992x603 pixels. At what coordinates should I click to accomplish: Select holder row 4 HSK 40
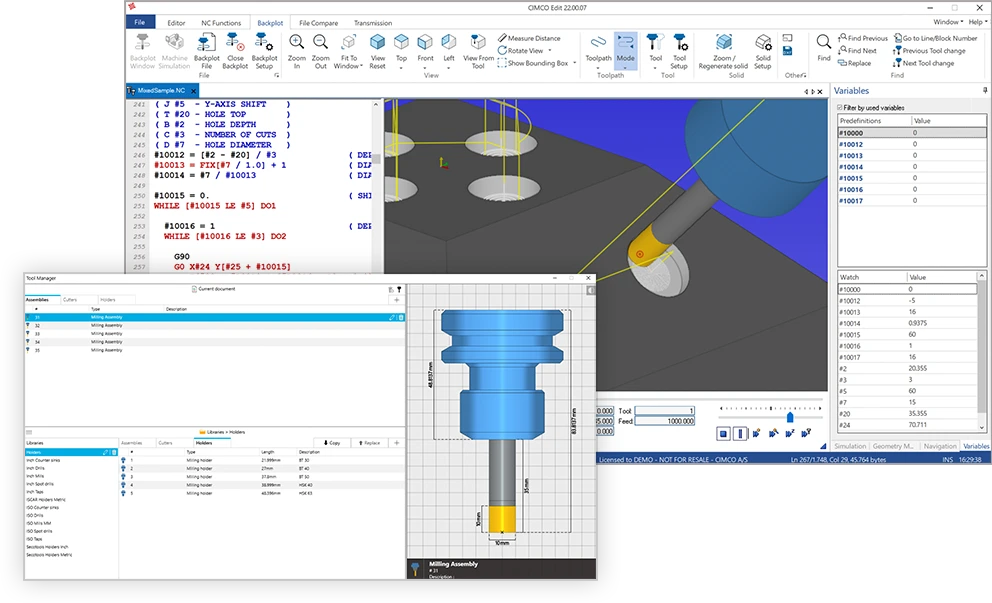[262, 485]
